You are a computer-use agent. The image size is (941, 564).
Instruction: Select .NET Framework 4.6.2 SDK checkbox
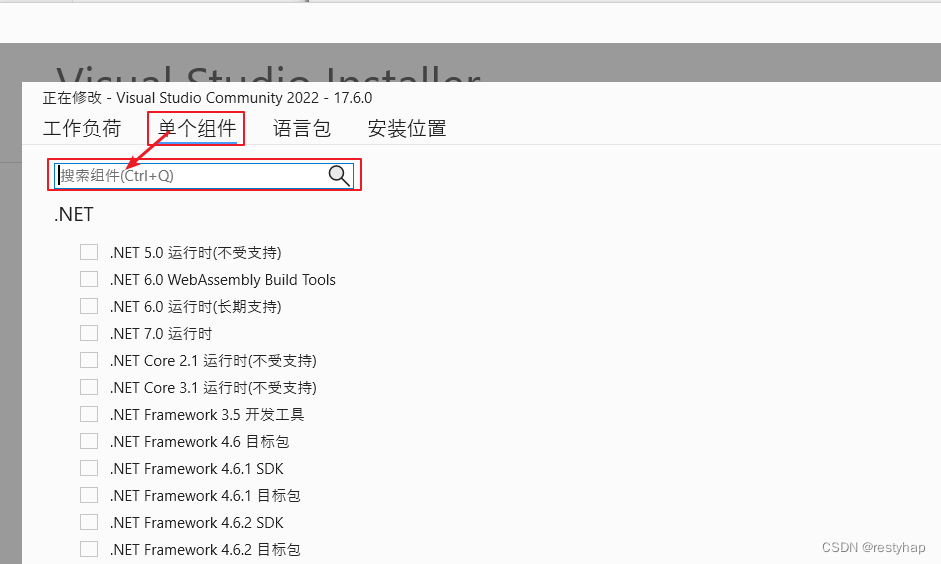pyautogui.click(x=89, y=522)
